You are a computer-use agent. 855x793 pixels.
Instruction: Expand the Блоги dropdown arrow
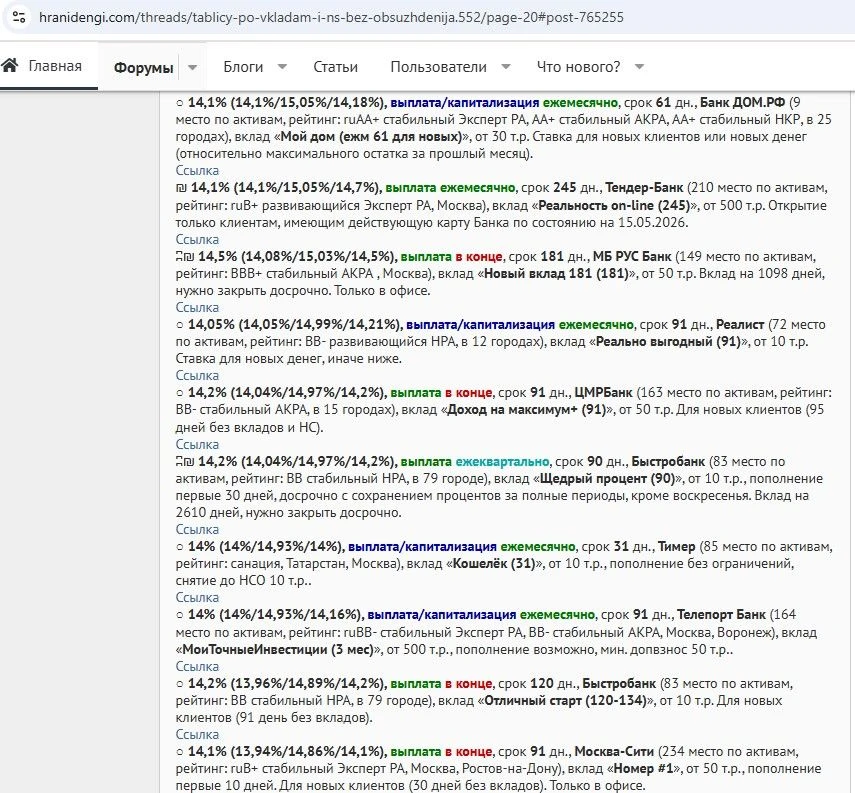[282, 67]
